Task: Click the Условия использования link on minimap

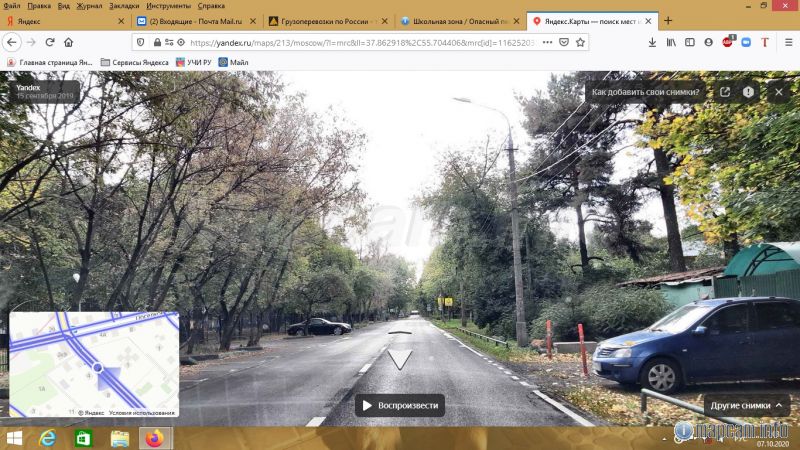Action: (141, 412)
